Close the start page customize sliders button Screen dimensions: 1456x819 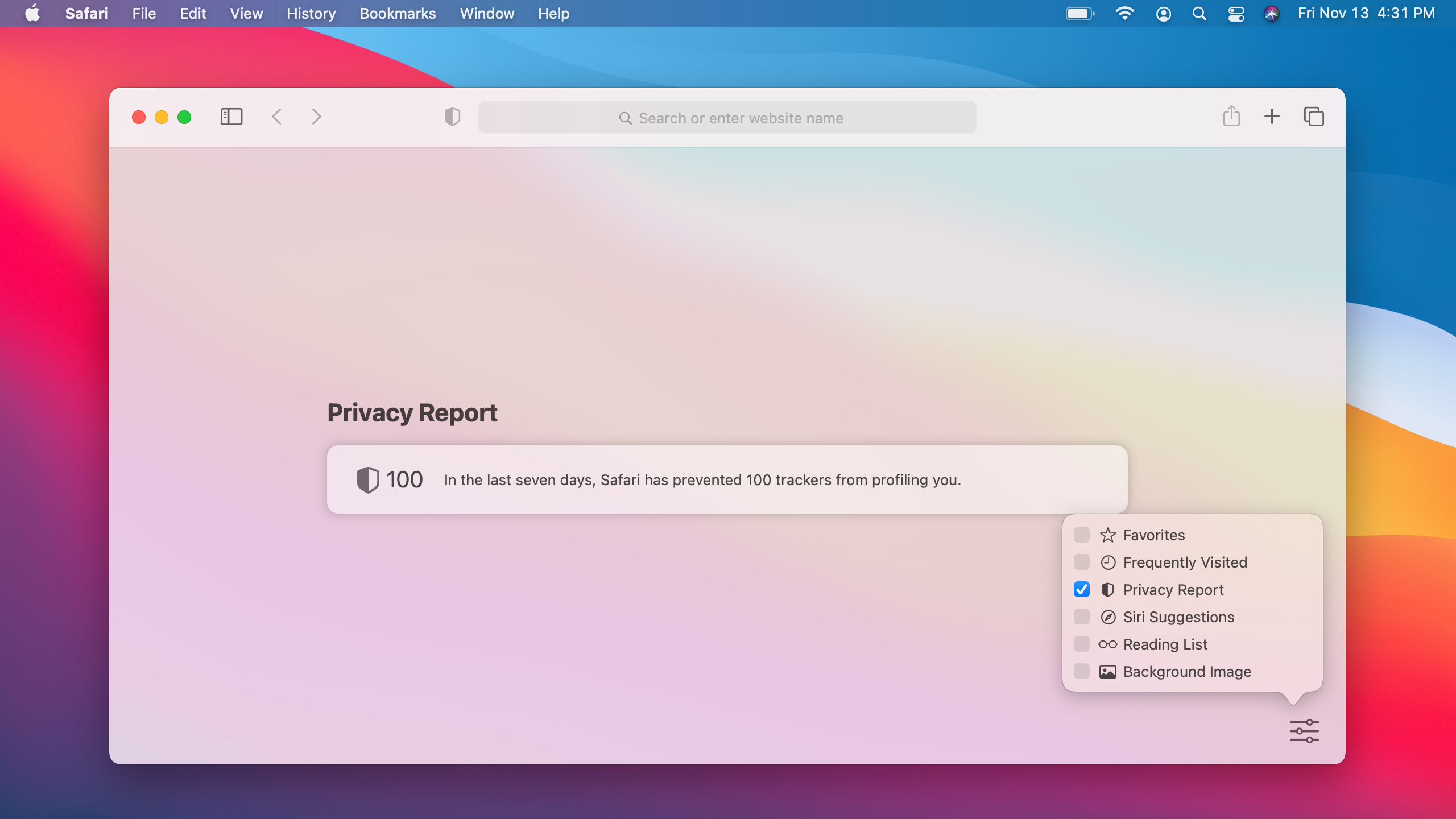(1304, 731)
